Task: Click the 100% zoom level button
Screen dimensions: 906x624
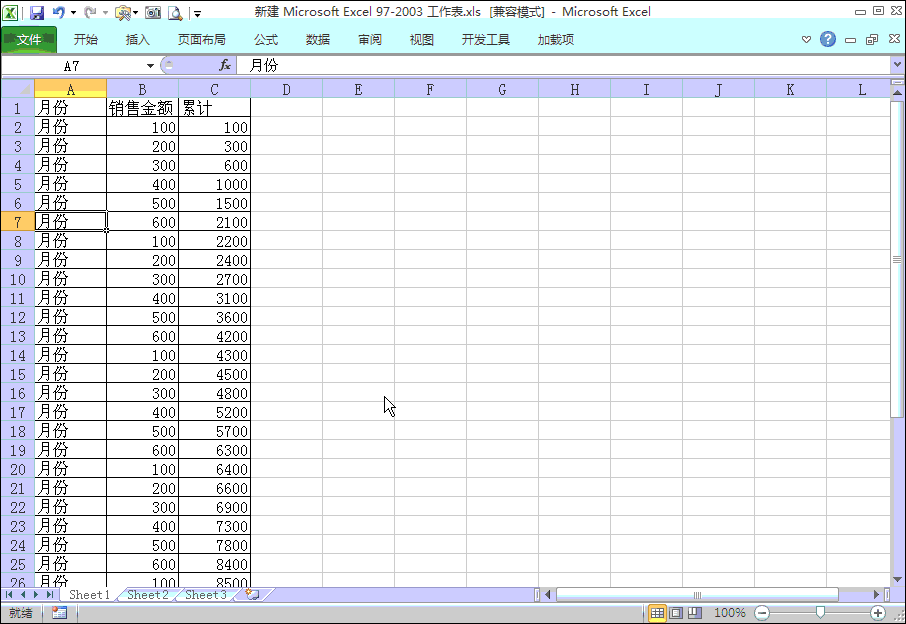Action: (x=730, y=613)
